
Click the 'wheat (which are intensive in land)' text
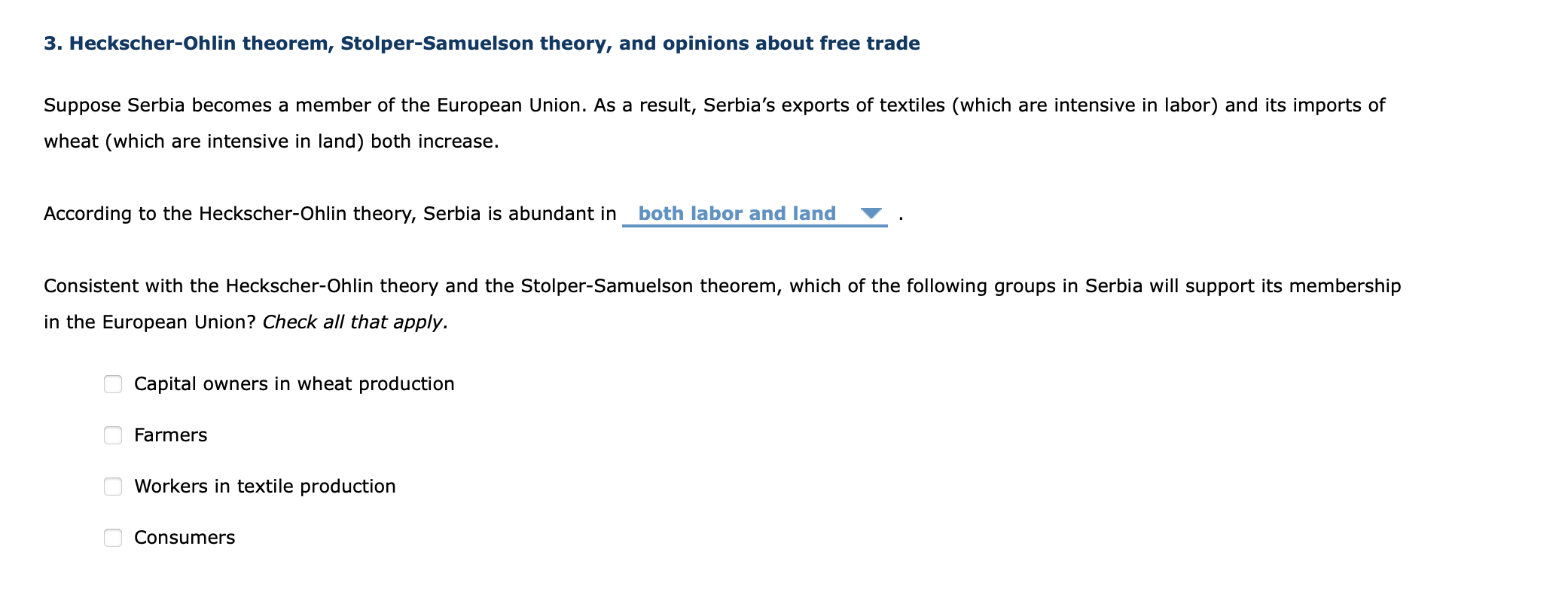click(x=203, y=141)
